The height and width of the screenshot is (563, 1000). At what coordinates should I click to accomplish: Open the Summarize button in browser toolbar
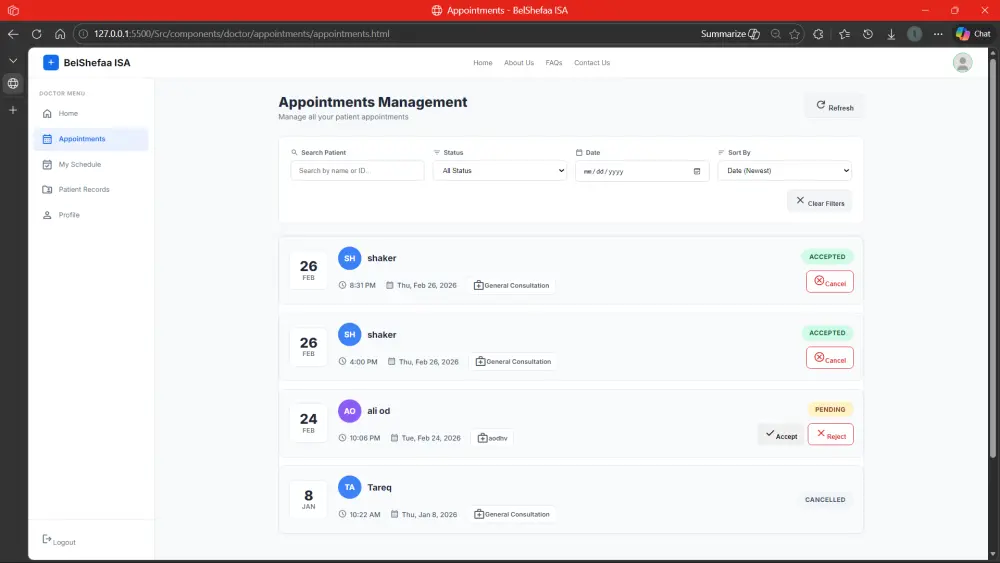click(x=730, y=34)
